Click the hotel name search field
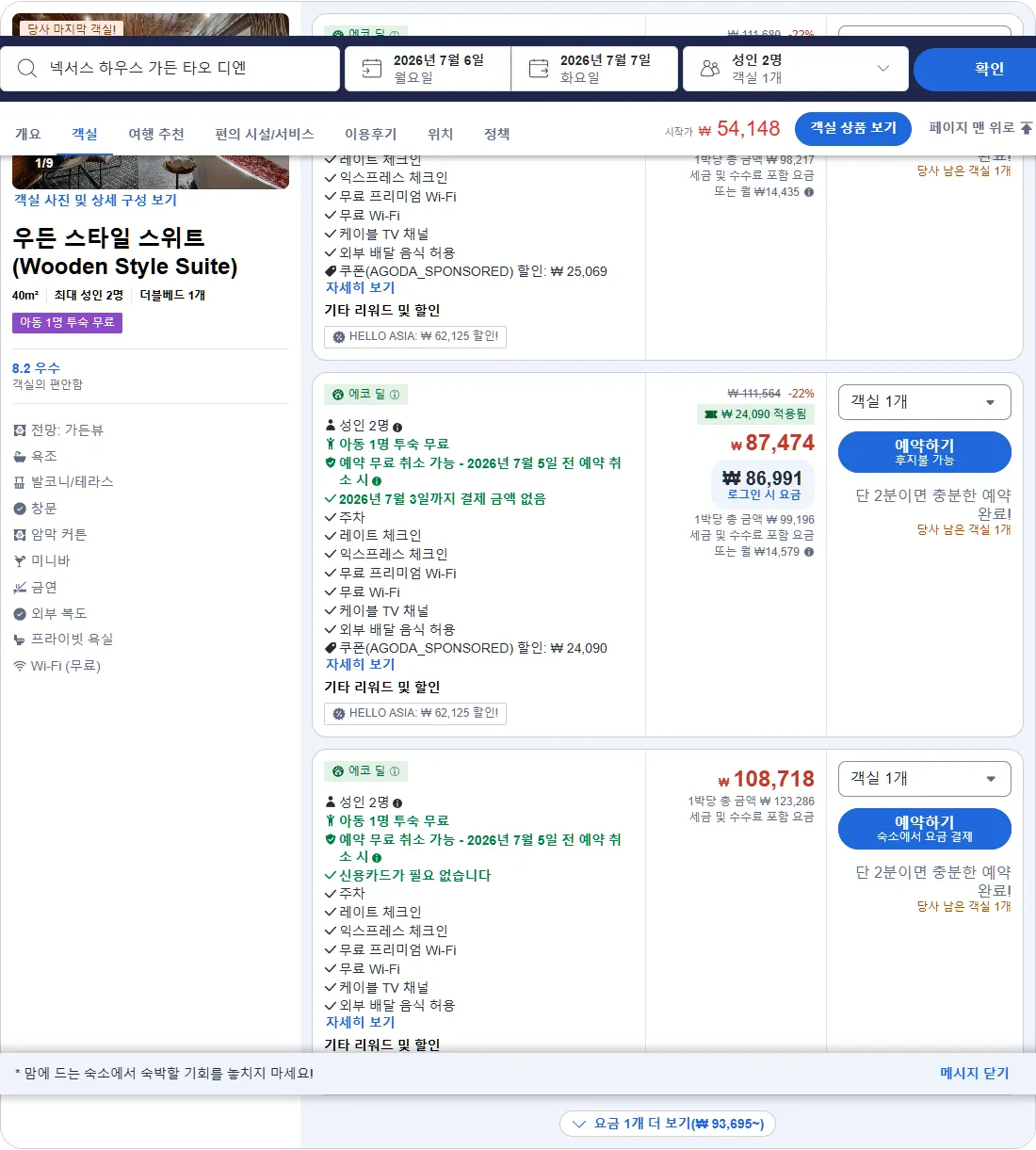Screen dimensions: 1036x1150 point(170,69)
